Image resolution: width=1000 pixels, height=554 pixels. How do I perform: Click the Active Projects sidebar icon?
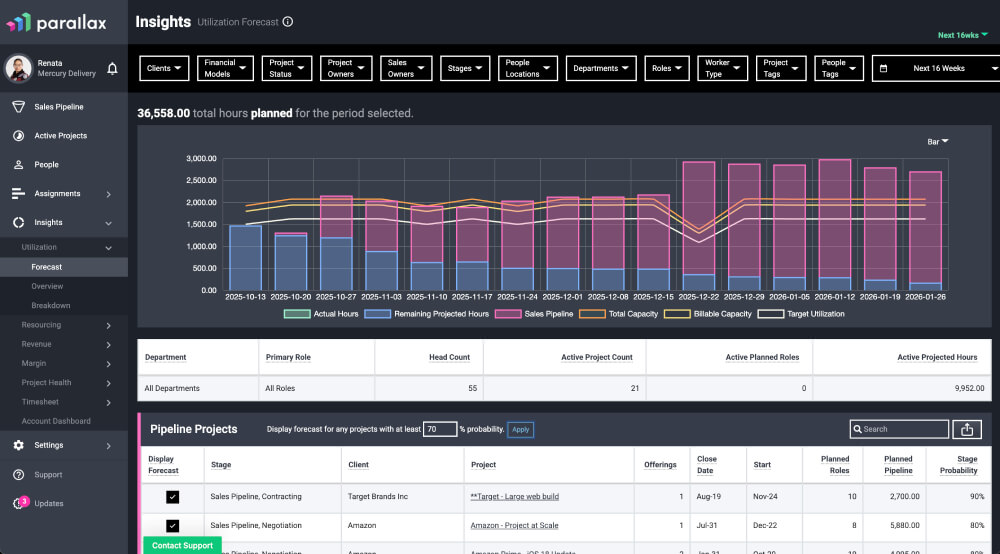(18, 136)
